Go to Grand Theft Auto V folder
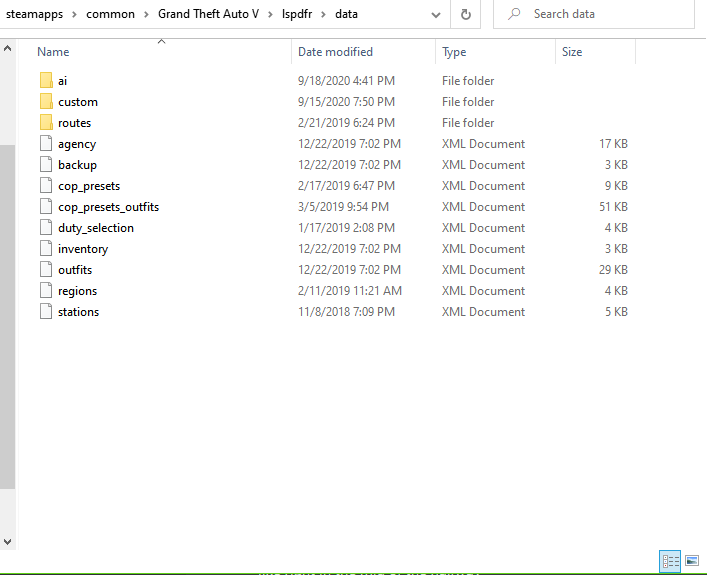The width and height of the screenshot is (707, 575). click(x=208, y=14)
